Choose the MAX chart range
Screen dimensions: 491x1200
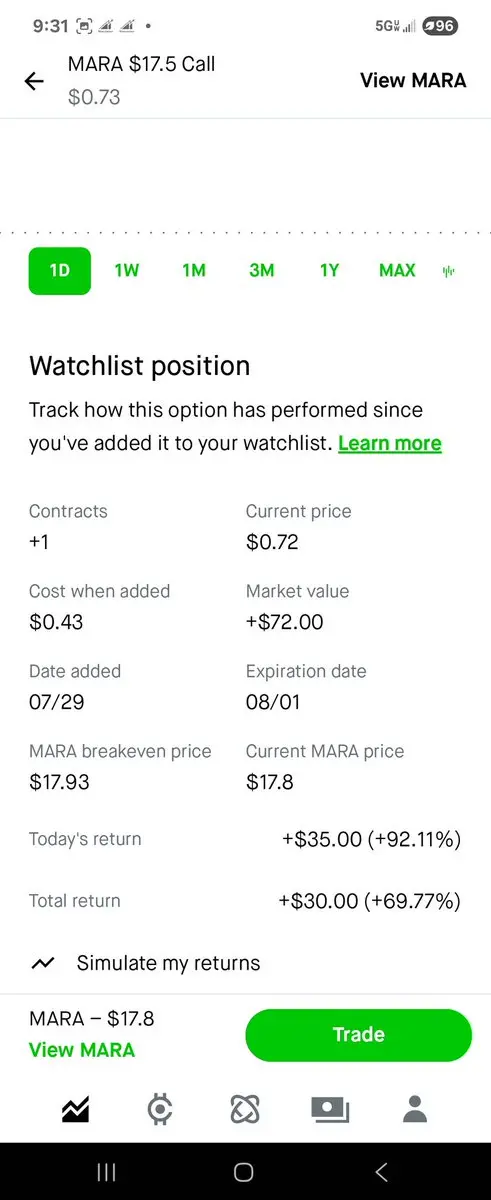pos(397,271)
